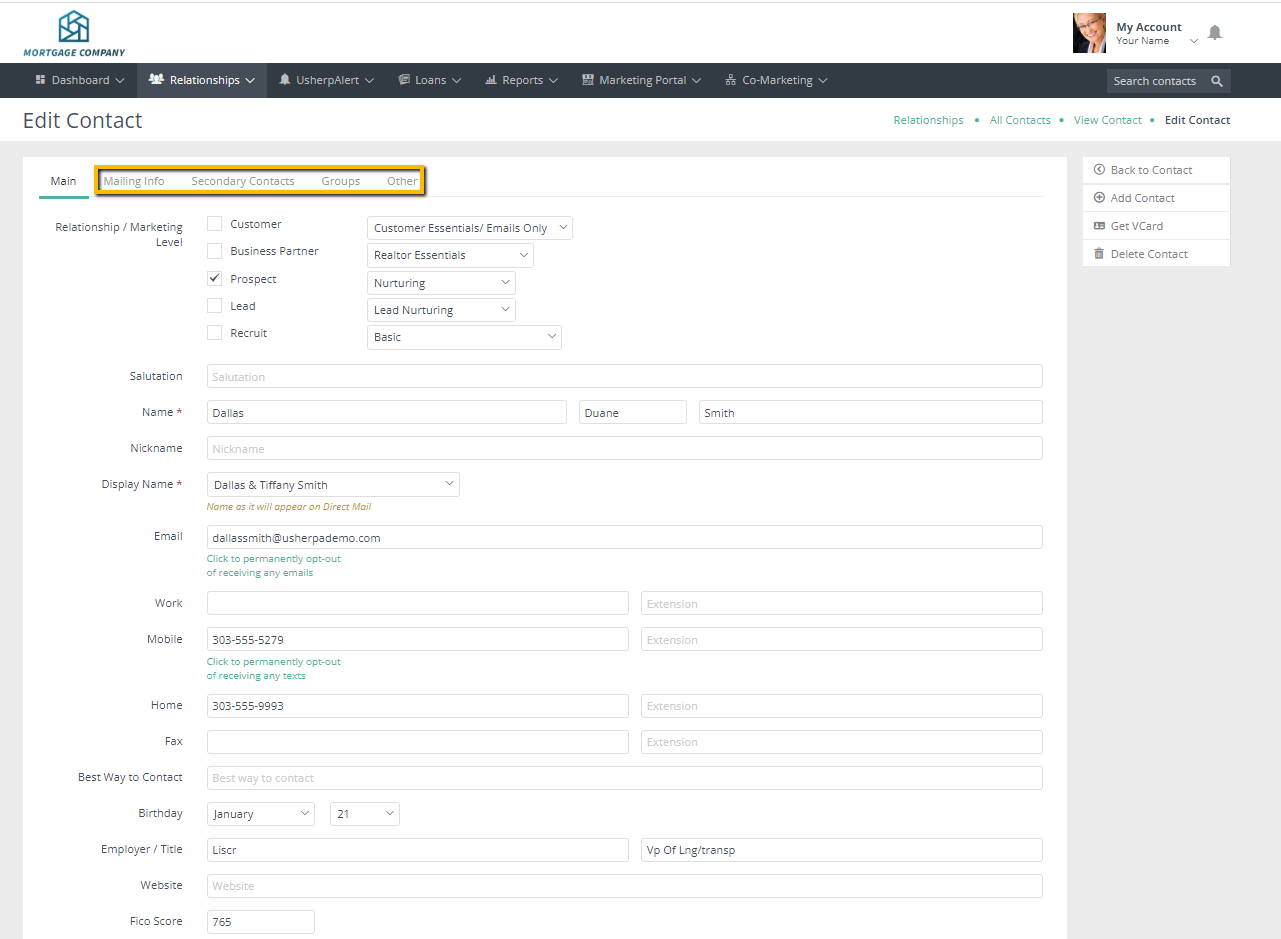Click the Get VCard card icon

[1099, 226]
